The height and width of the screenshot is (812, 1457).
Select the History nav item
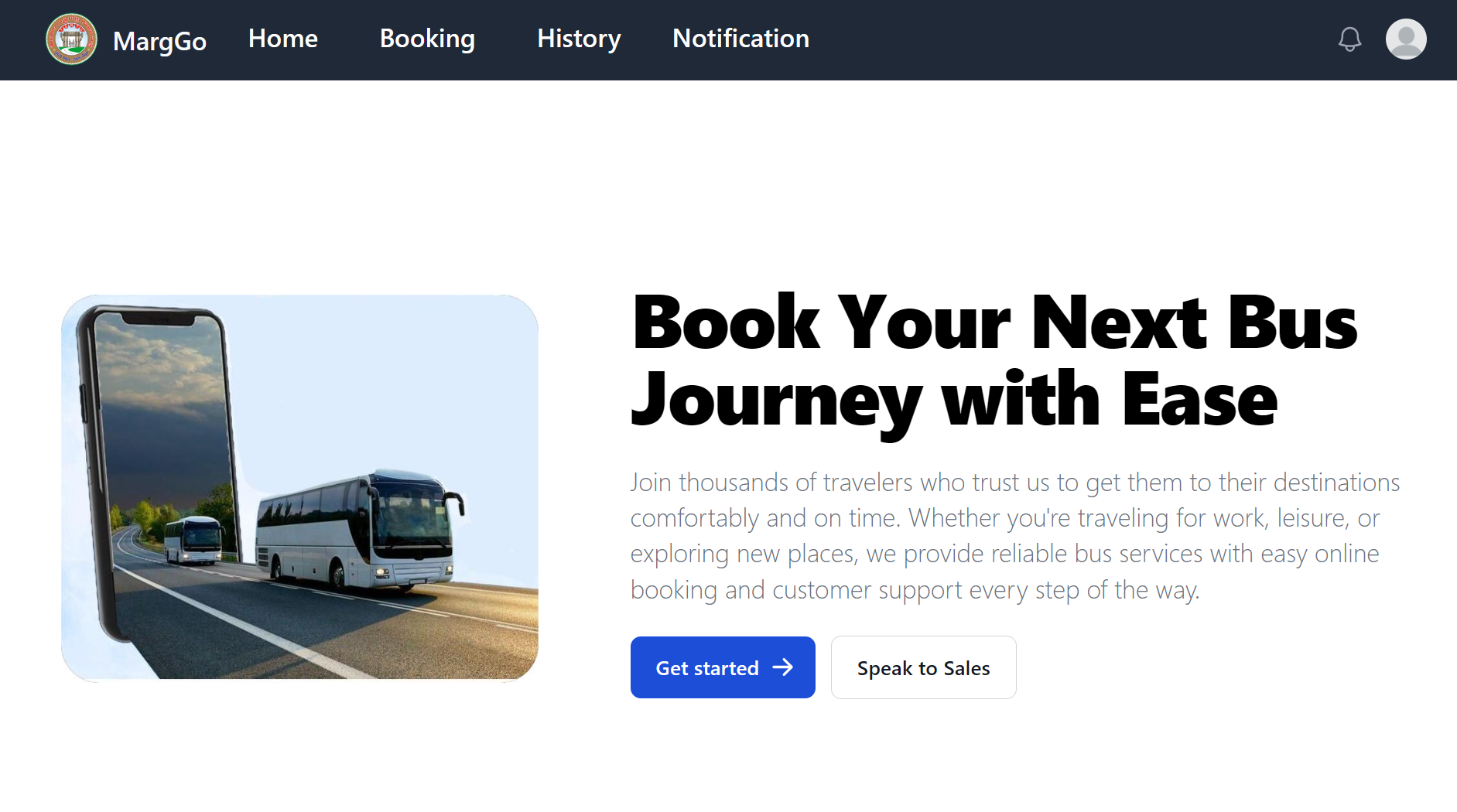579,39
